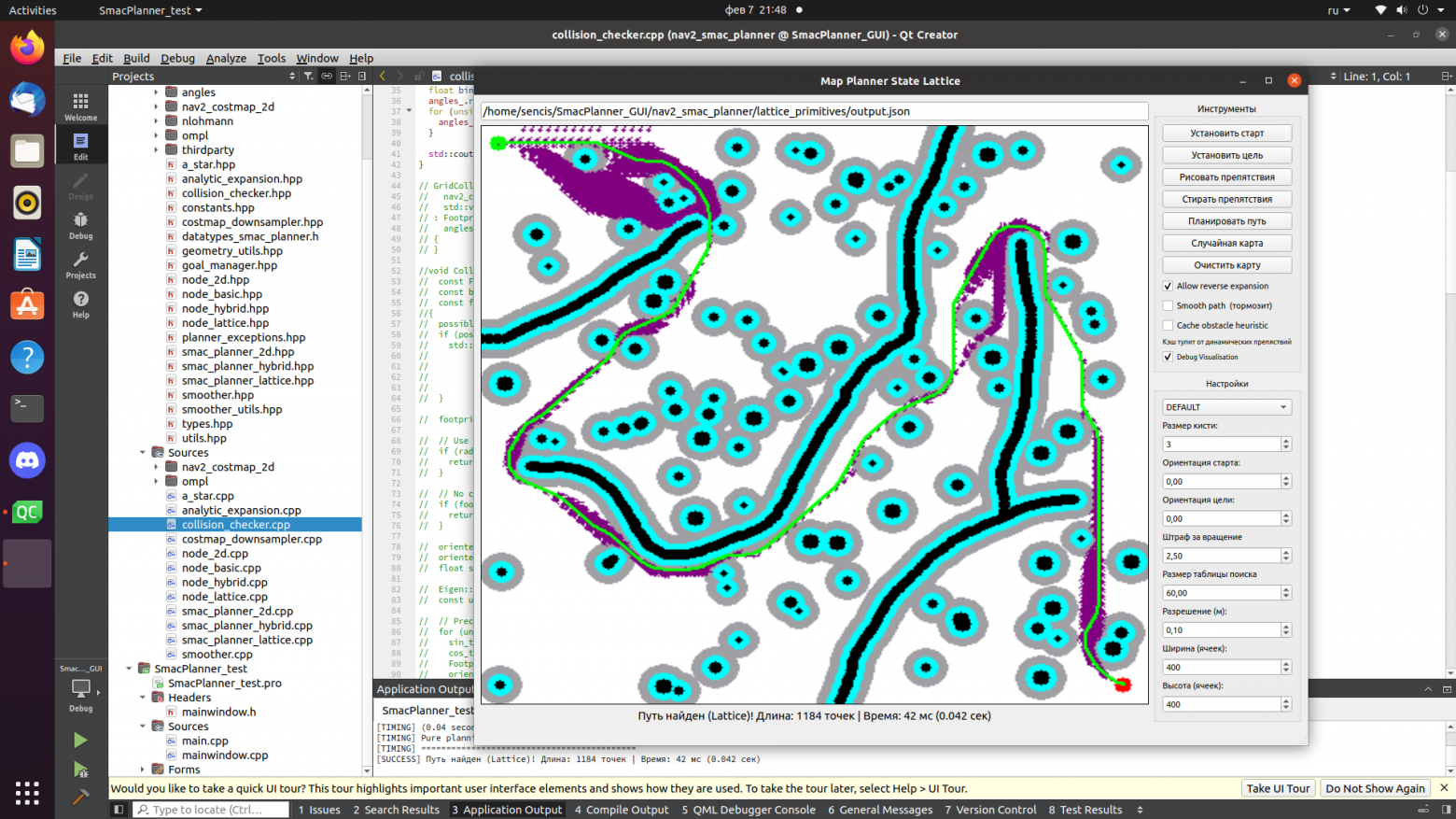The width and height of the screenshot is (1456, 819).
Task: Toggle the right sidebar in status bar
Action: [x=1446, y=810]
